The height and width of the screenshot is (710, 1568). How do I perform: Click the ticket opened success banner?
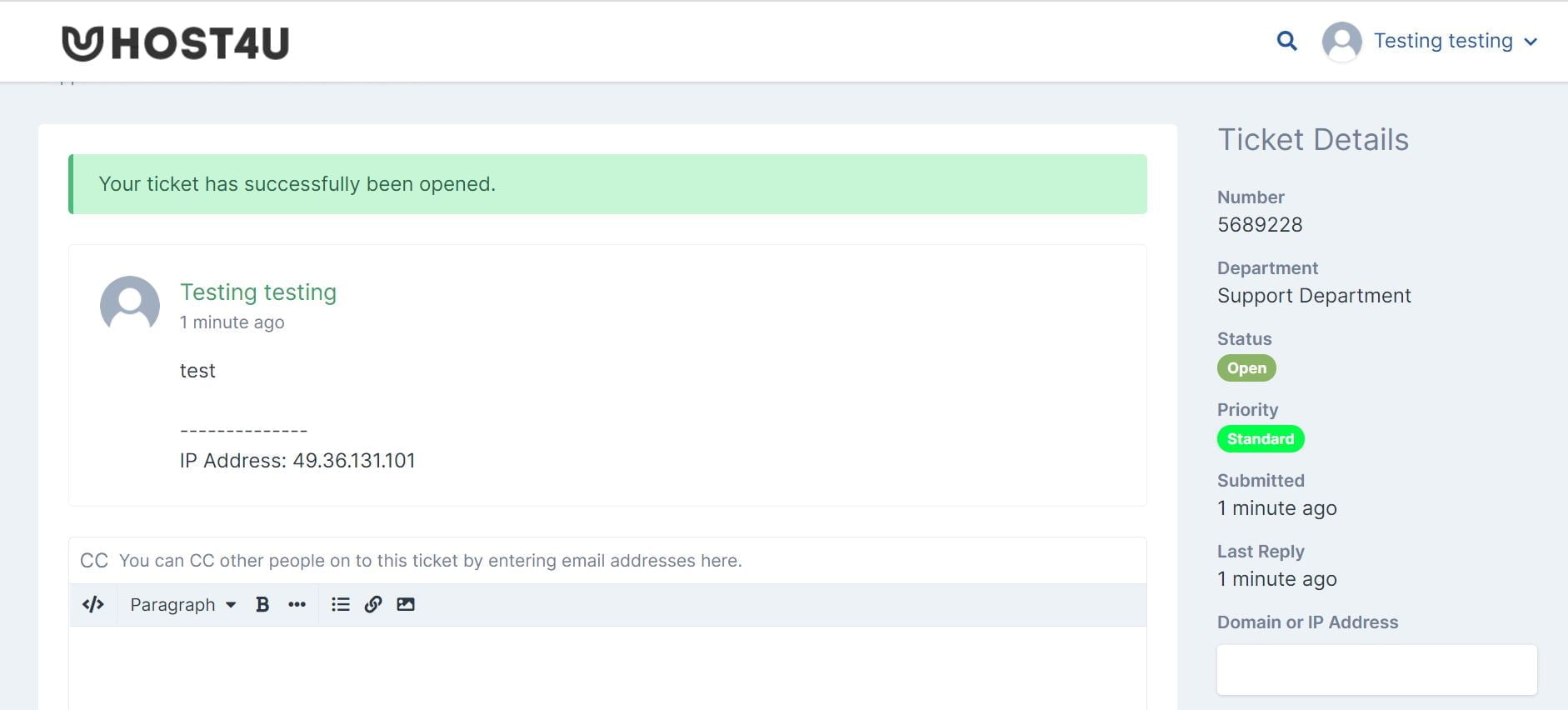coord(607,184)
